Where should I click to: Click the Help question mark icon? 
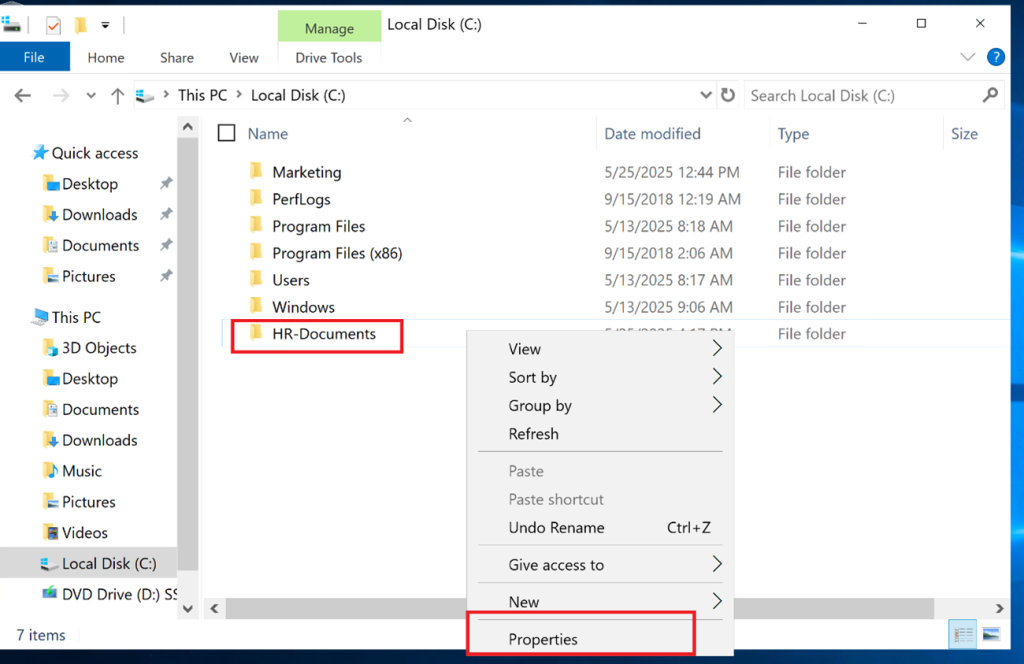pyautogui.click(x=995, y=57)
